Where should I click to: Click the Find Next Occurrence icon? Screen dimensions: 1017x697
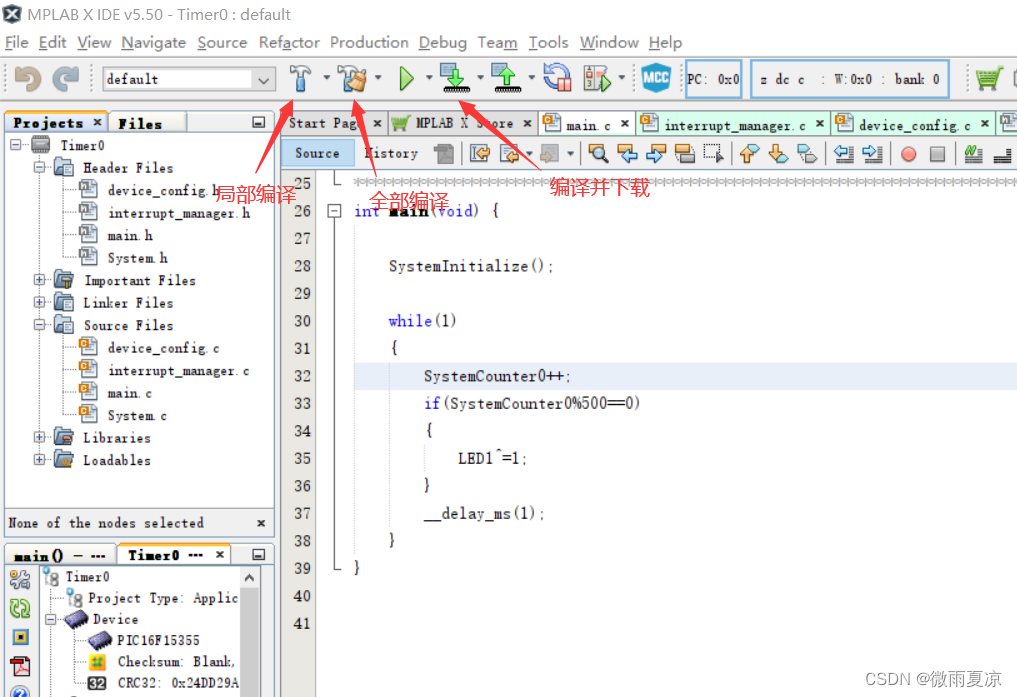click(656, 154)
